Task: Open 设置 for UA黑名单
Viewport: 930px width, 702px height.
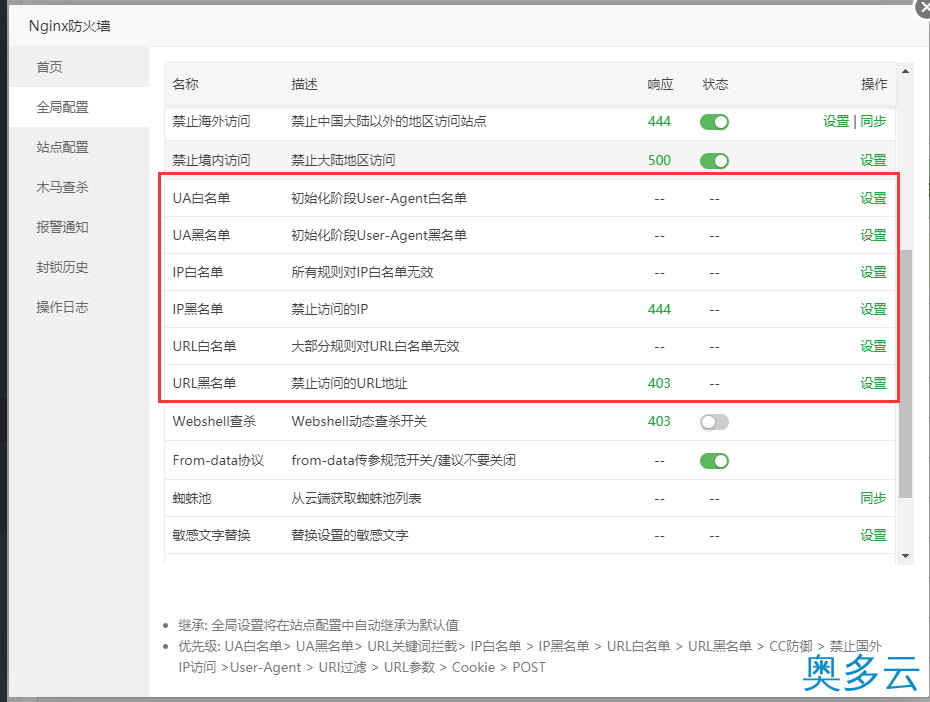Action: [x=873, y=235]
